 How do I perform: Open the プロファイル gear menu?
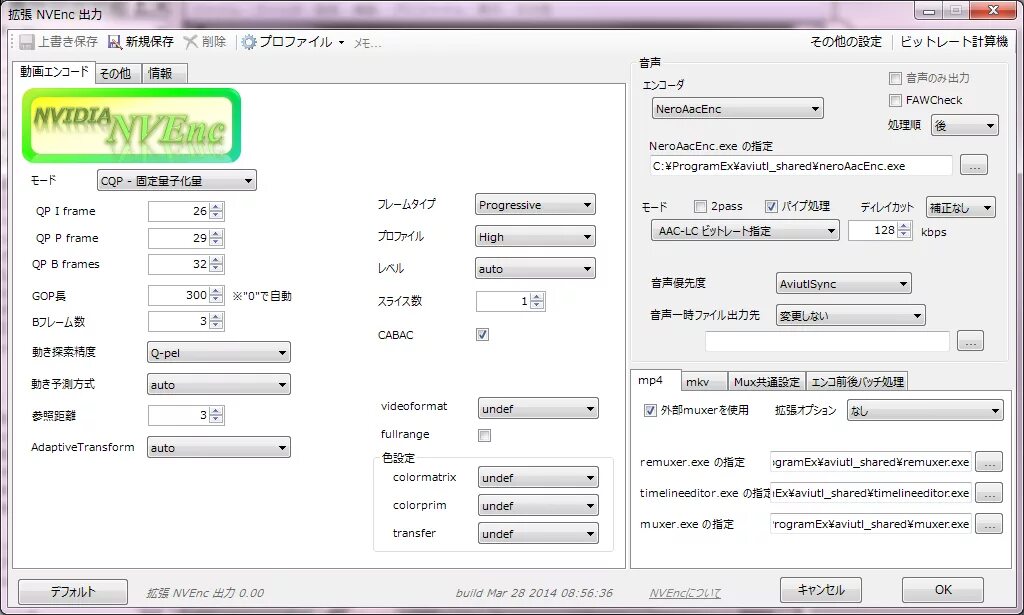pos(293,42)
